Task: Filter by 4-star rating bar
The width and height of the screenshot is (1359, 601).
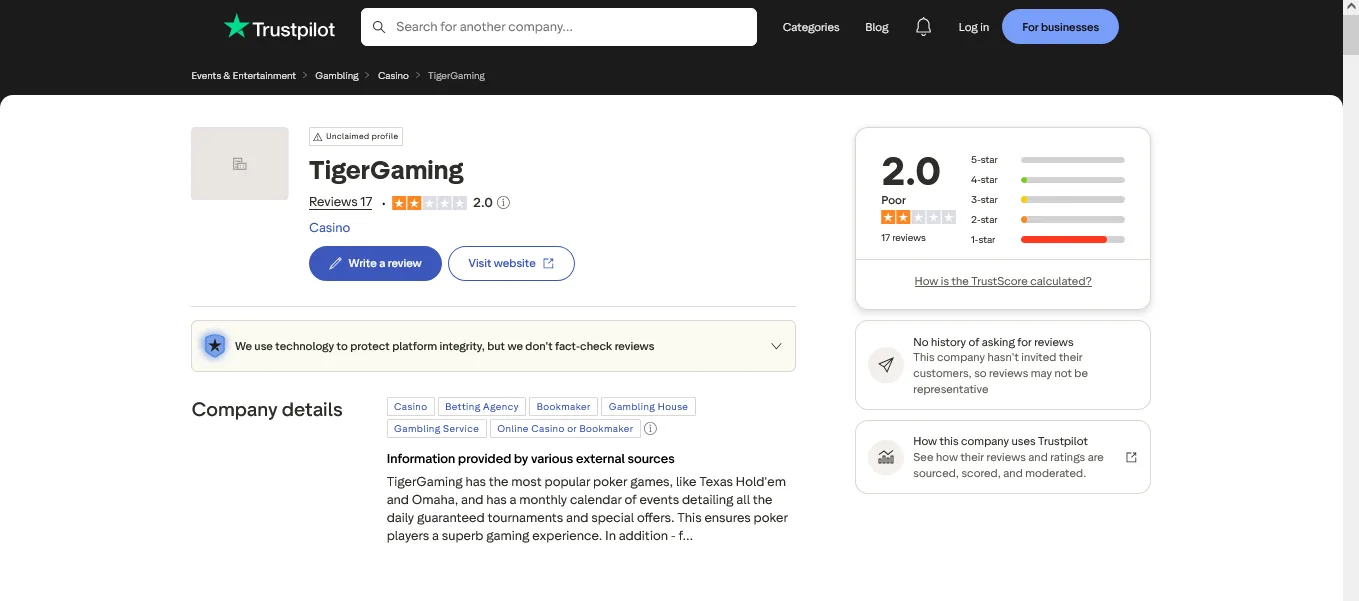Action: click(x=1047, y=180)
